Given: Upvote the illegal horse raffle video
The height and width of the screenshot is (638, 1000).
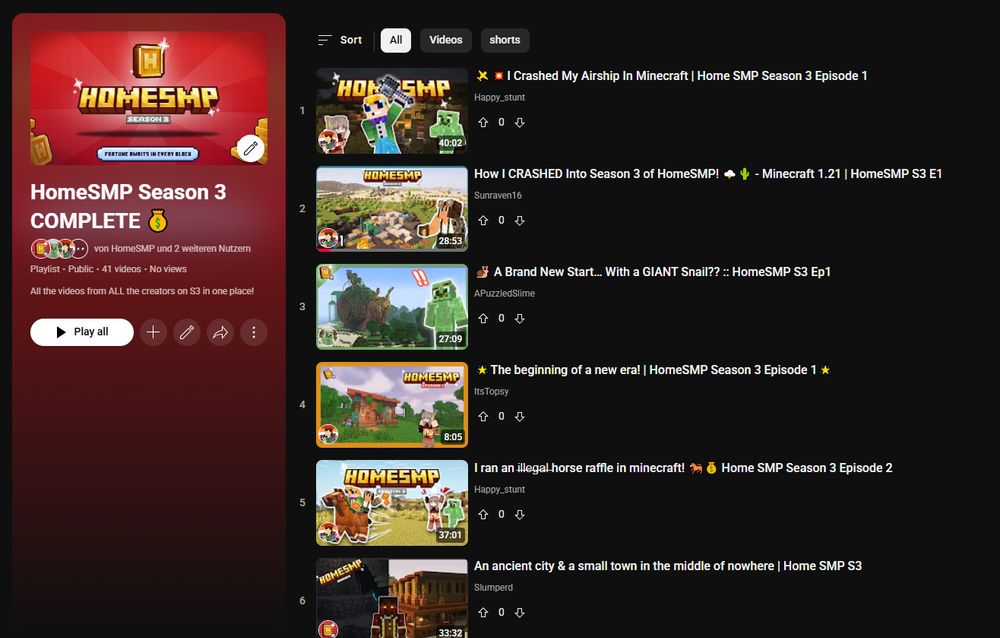Looking at the screenshot, I should tap(483, 514).
